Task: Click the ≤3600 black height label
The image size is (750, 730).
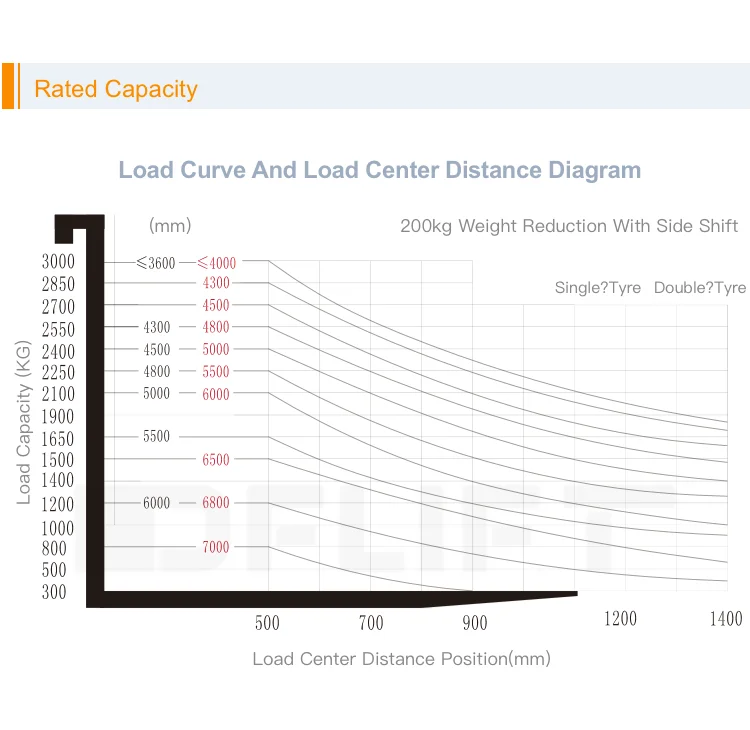Action: coord(155,263)
